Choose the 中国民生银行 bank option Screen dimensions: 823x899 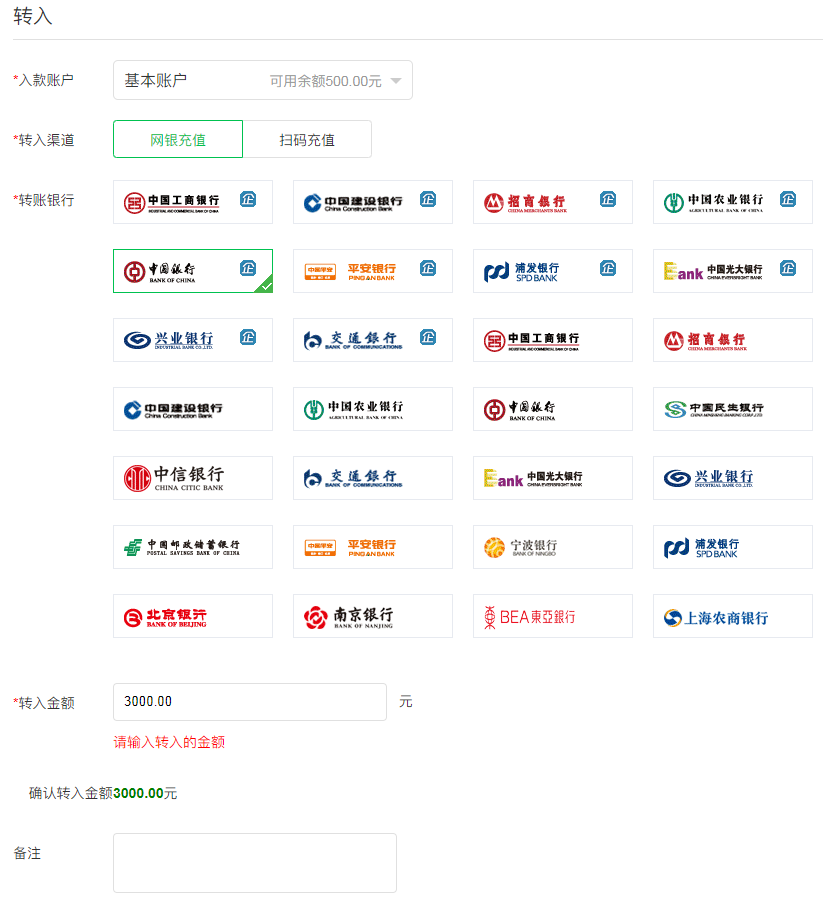coord(733,409)
